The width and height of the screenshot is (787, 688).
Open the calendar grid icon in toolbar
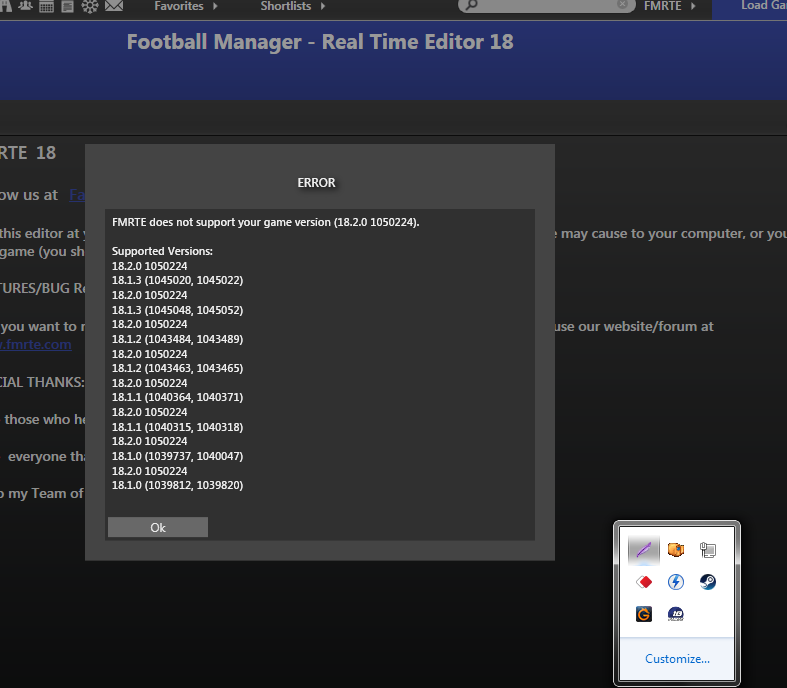46,7
